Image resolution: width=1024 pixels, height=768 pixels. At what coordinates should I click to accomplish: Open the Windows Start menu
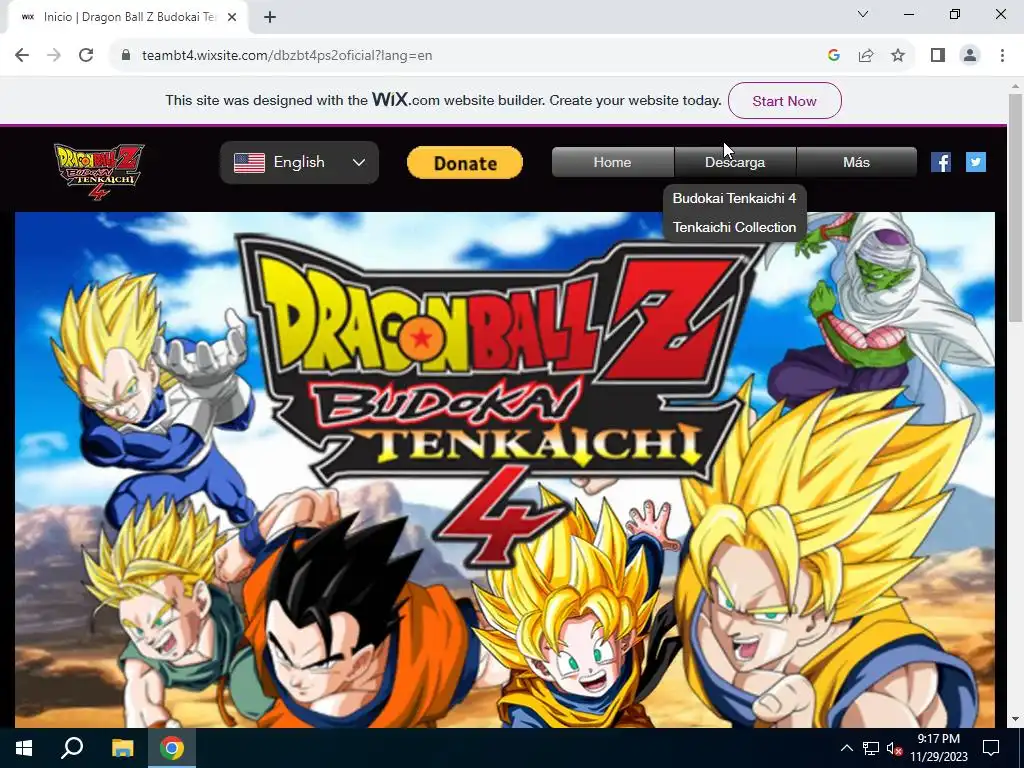pyautogui.click(x=24, y=748)
